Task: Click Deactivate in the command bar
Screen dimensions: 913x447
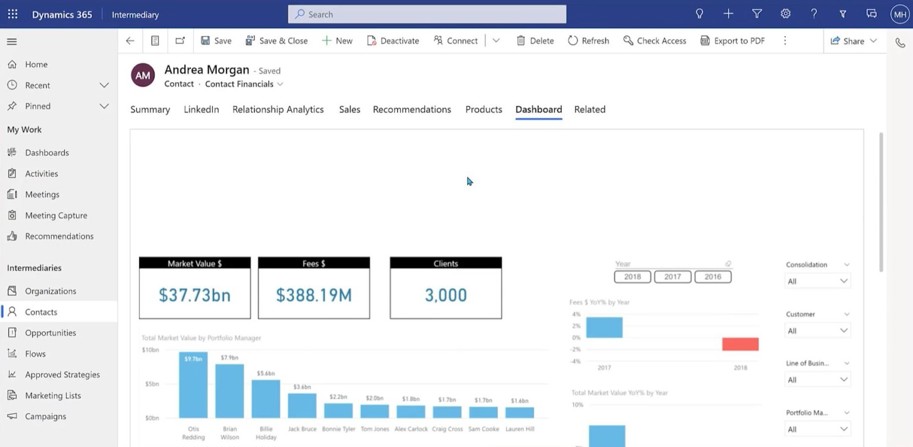Action: [393, 41]
